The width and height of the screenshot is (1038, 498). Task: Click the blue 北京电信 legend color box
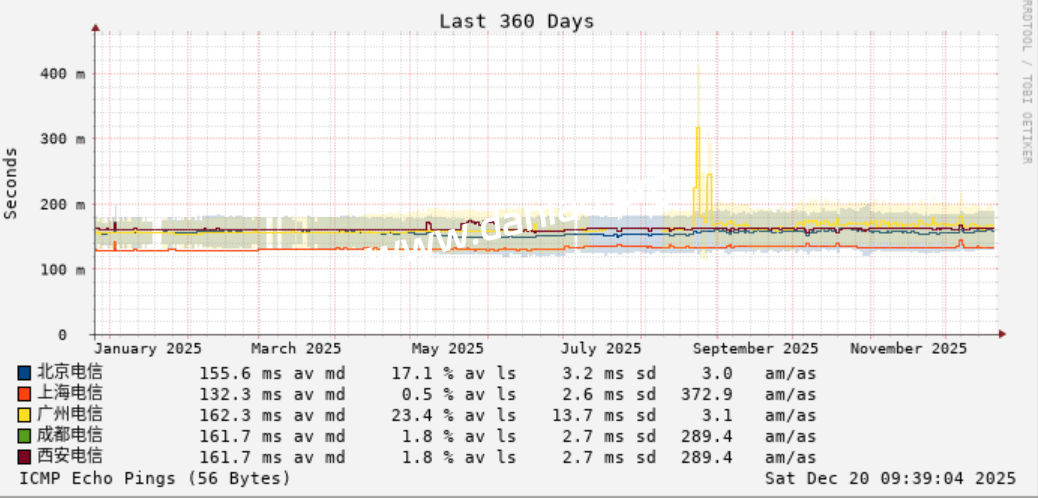pos(25,373)
